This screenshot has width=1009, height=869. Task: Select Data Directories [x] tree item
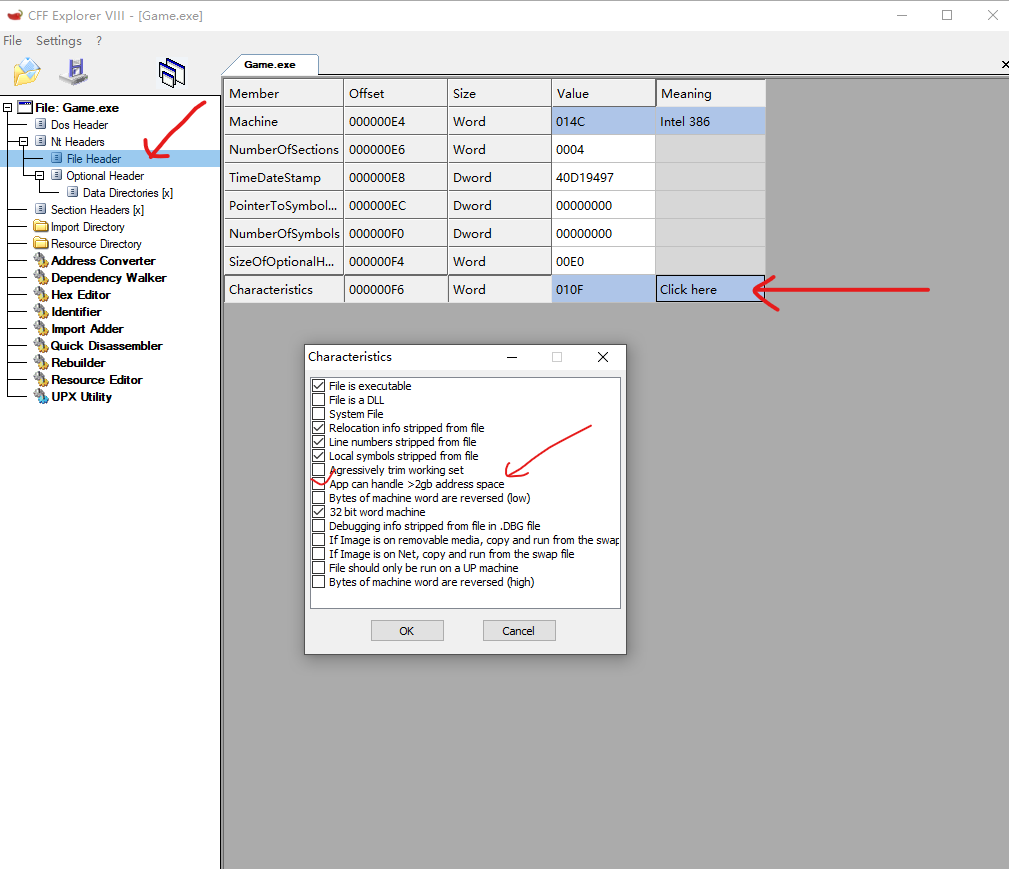pos(127,192)
